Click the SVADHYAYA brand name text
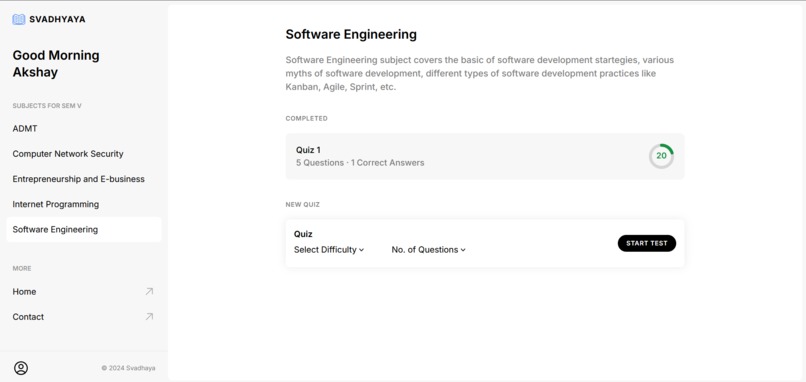The image size is (806, 382). point(57,20)
